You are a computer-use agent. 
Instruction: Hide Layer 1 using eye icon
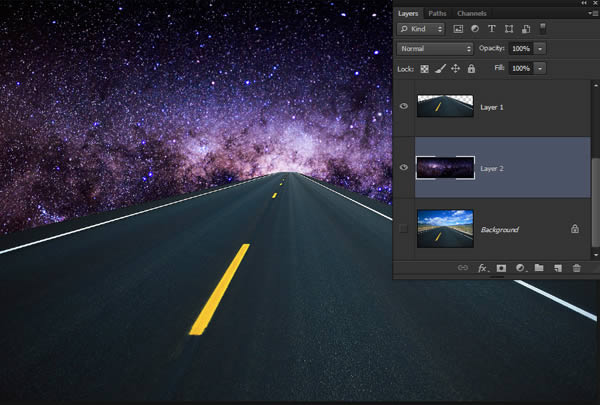[x=404, y=106]
